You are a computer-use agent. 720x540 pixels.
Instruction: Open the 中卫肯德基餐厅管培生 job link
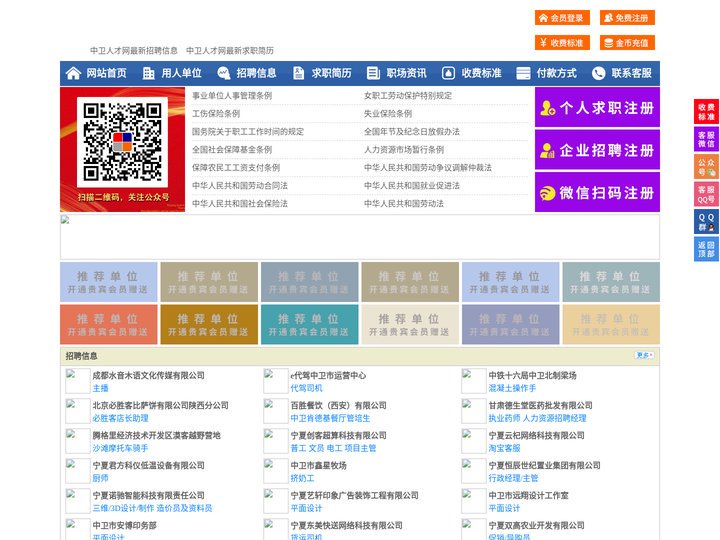click(x=330, y=418)
